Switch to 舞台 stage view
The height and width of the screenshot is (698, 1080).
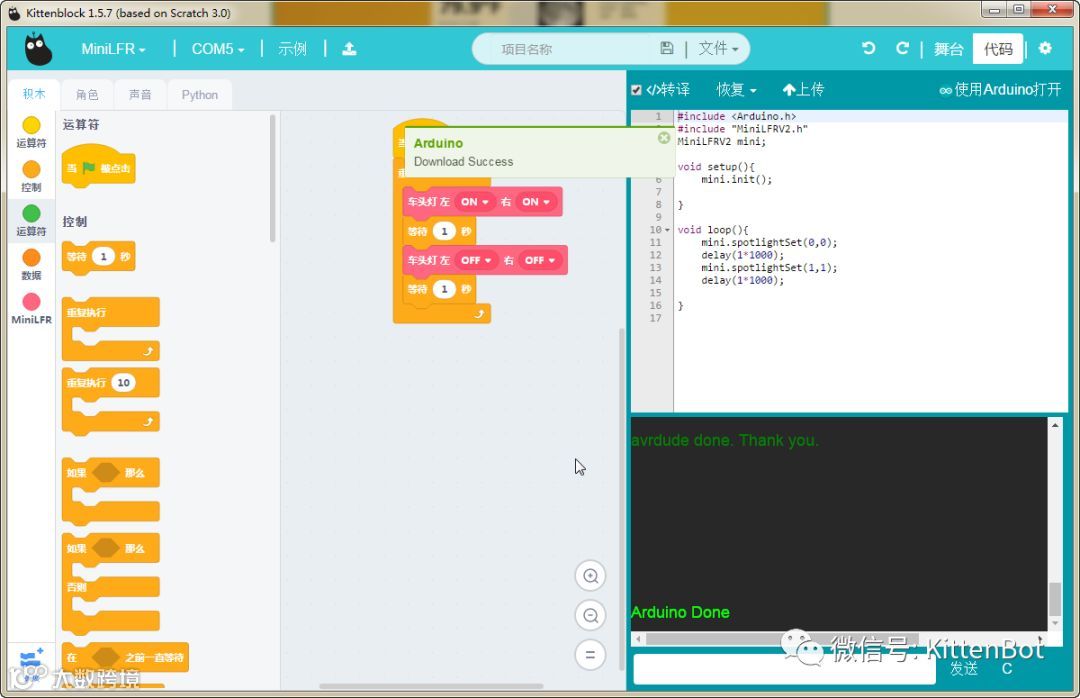pos(948,49)
